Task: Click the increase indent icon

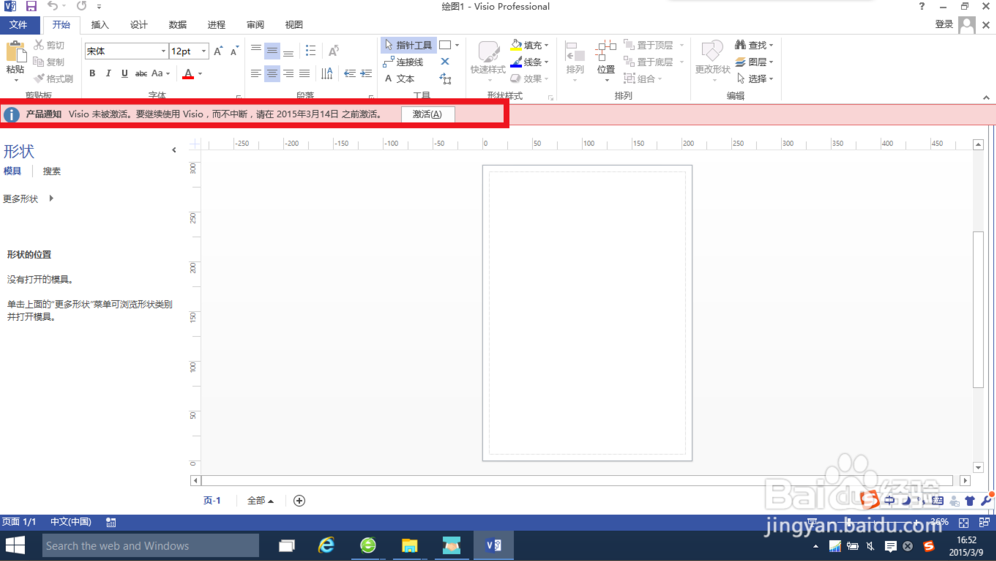Action: click(x=366, y=74)
